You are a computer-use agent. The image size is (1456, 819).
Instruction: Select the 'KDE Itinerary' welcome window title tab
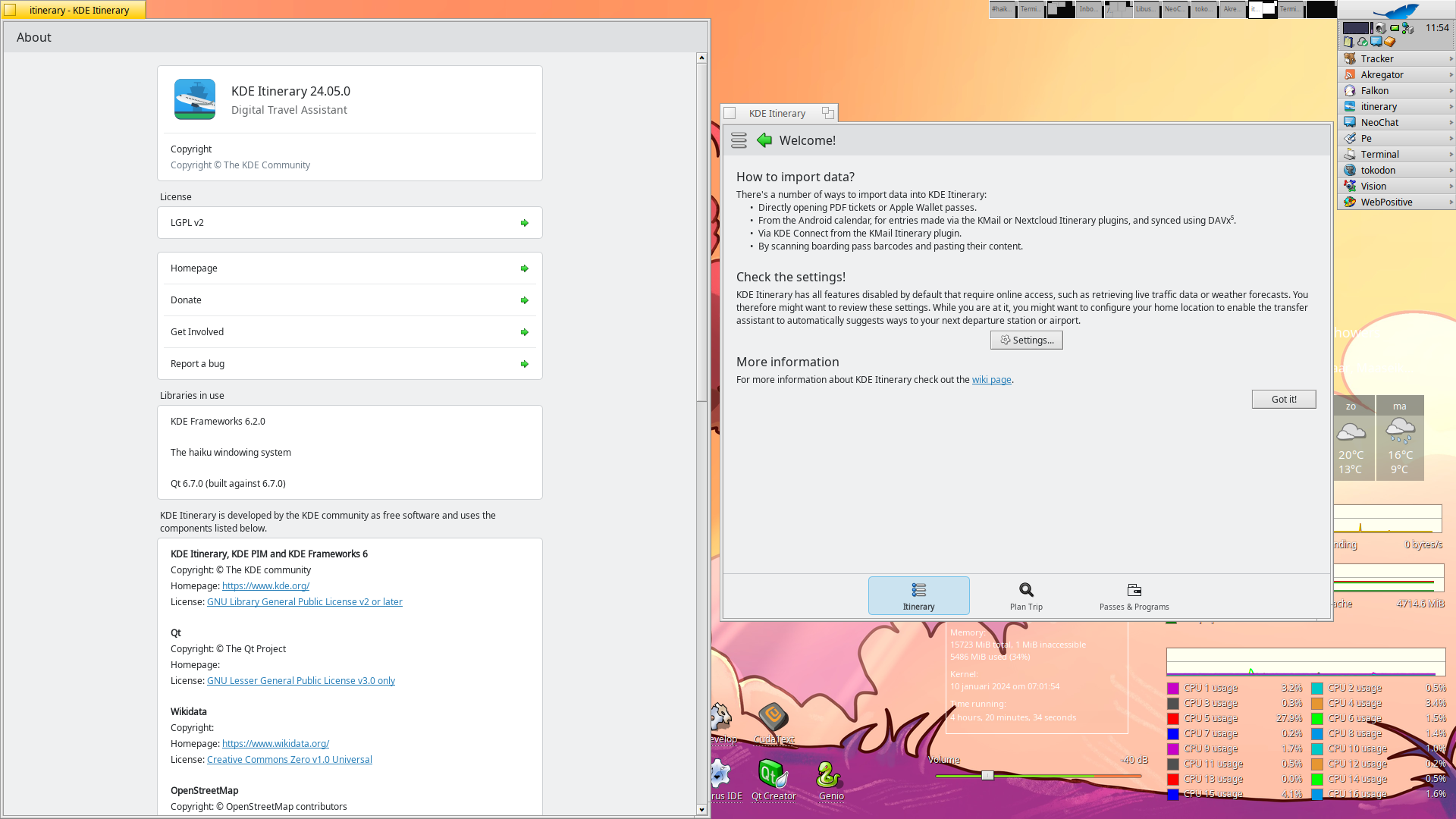[779, 113]
